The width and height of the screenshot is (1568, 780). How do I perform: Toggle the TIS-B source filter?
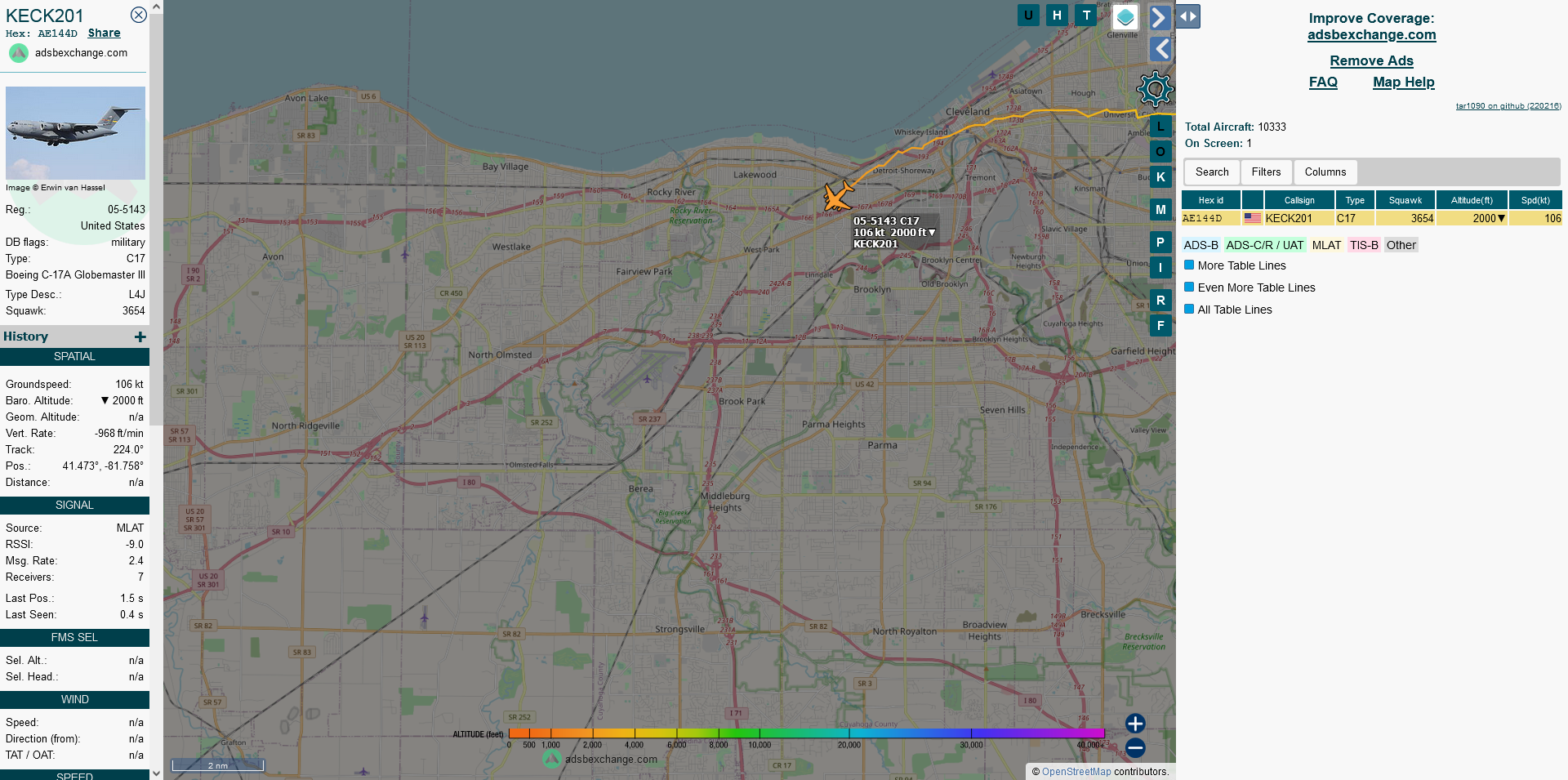point(1364,245)
